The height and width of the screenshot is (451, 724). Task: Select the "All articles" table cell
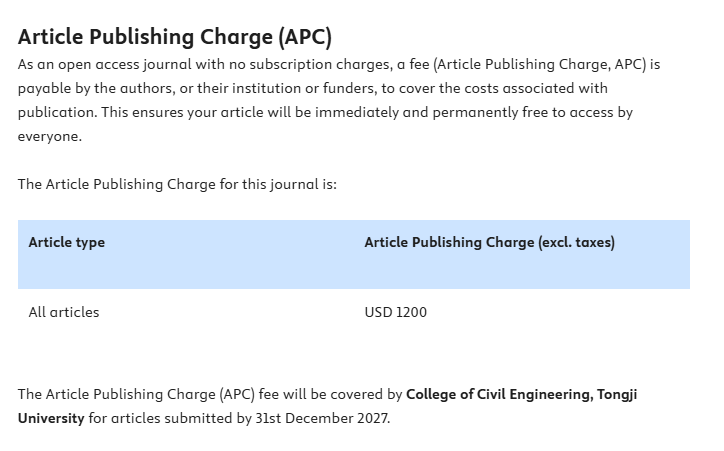(64, 312)
